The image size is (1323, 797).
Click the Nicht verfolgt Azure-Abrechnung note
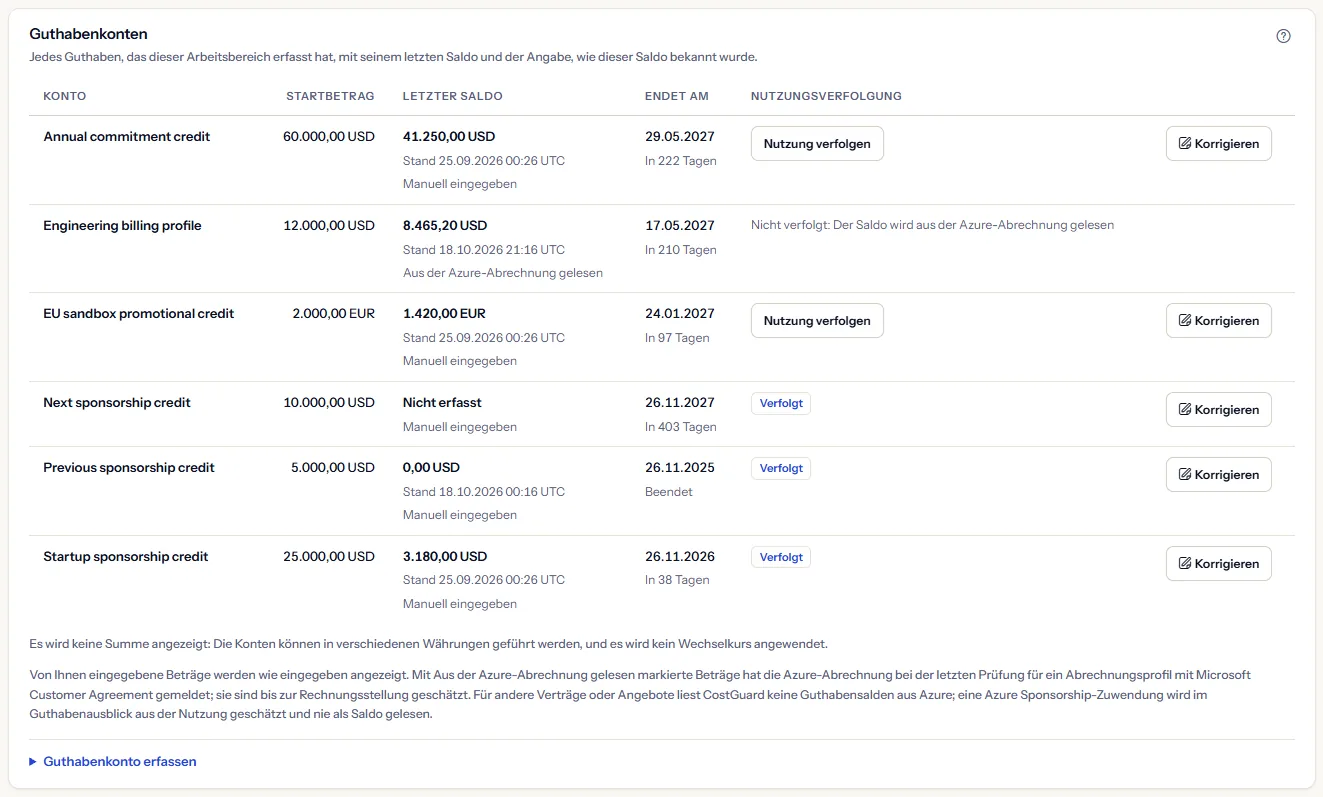tap(932, 225)
